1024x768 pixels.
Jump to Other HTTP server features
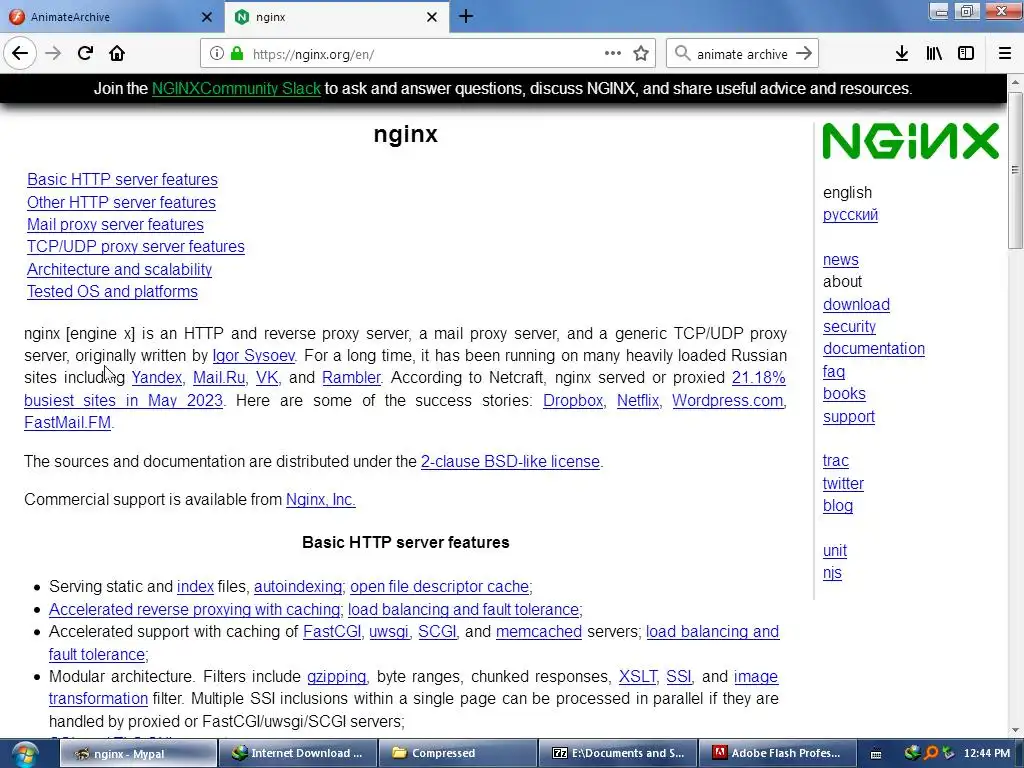[121, 202]
